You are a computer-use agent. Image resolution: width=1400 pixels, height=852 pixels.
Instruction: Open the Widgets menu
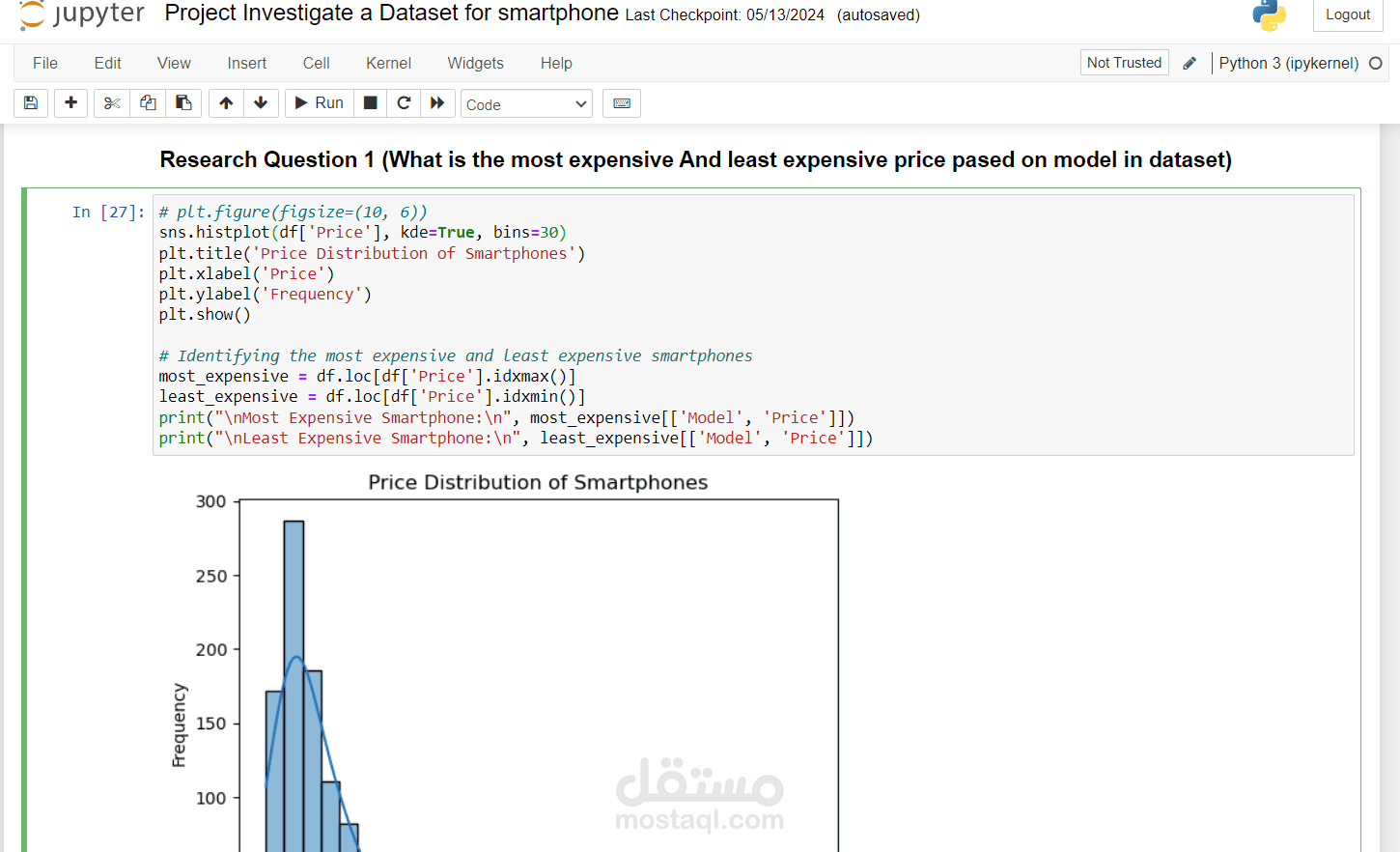click(475, 63)
